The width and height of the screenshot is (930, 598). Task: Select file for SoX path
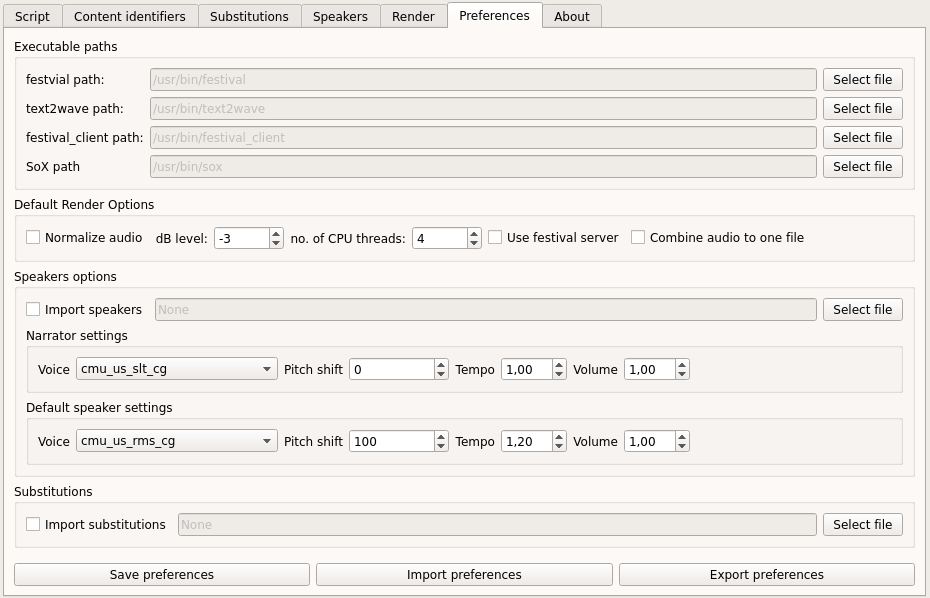coord(862,167)
